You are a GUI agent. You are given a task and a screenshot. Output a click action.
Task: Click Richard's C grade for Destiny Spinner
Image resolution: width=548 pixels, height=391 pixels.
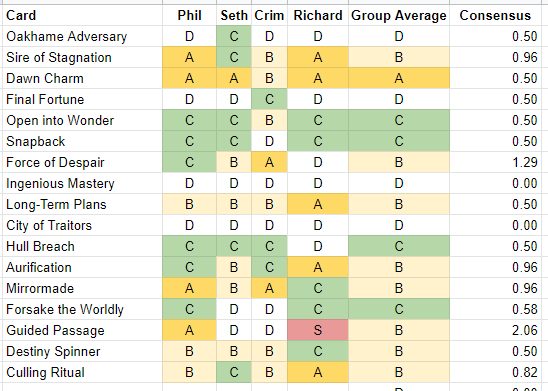(318, 351)
